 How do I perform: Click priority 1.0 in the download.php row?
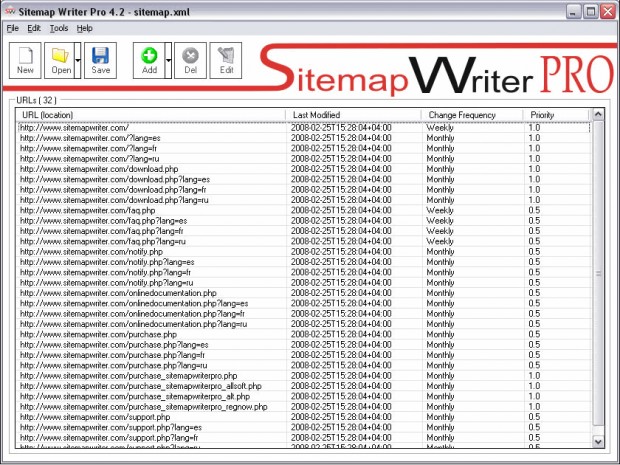click(x=534, y=169)
